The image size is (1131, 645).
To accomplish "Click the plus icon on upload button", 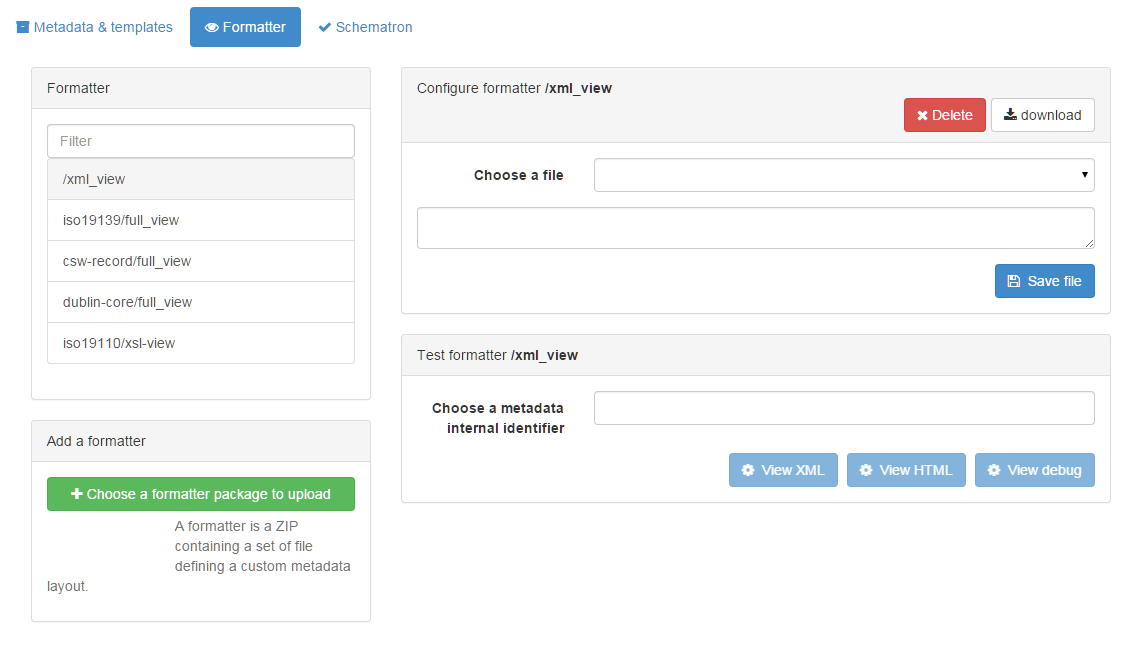I will click(76, 494).
